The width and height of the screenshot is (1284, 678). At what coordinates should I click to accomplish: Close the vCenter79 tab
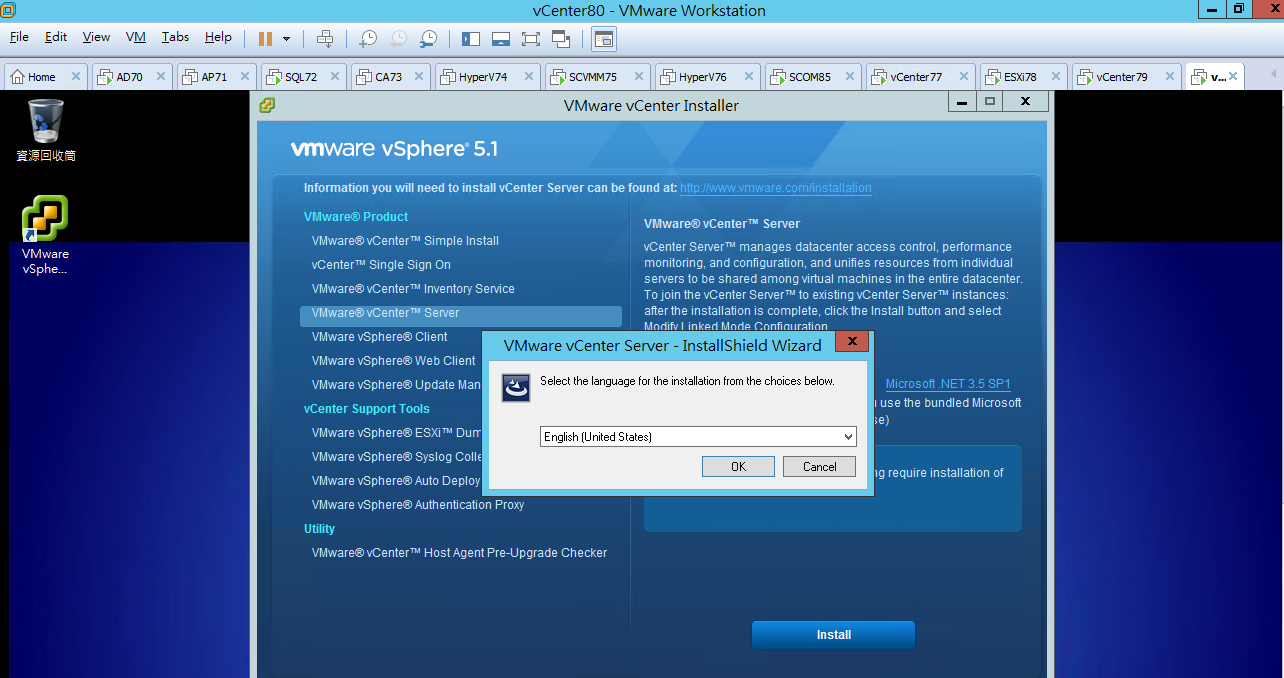(1168, 77)
